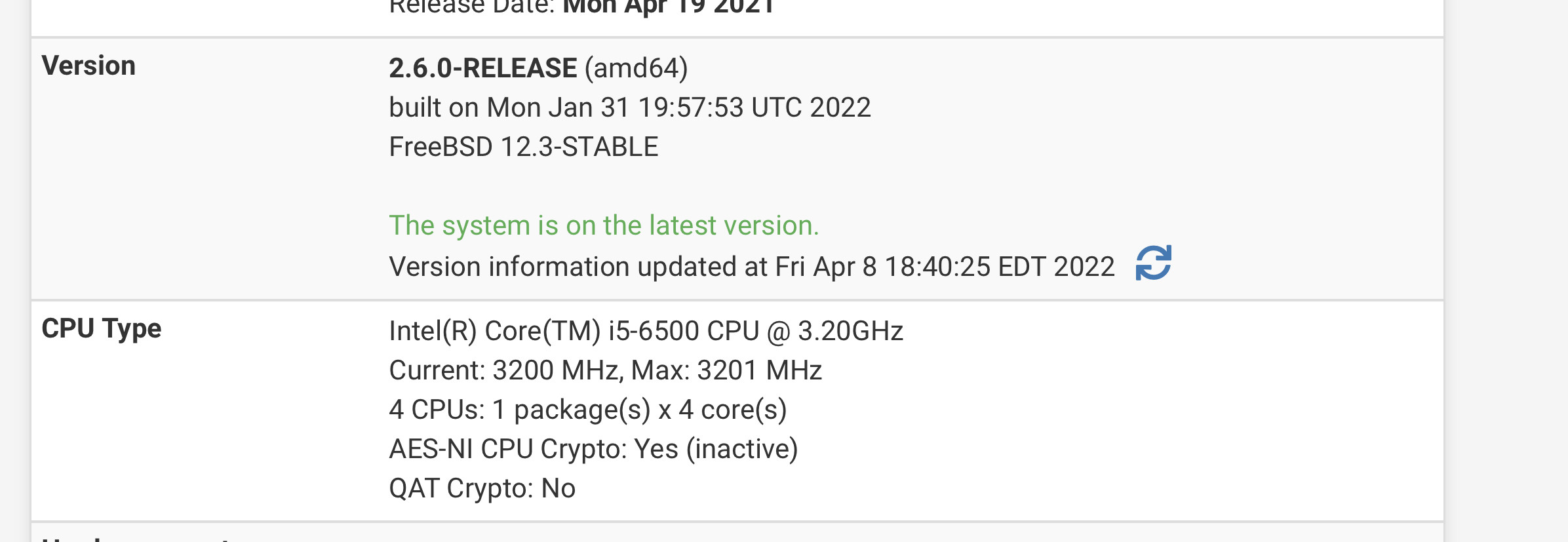Click the refresh version information icon
The height and width of the screenshot is (542, 1568).
coord(1153,263)
